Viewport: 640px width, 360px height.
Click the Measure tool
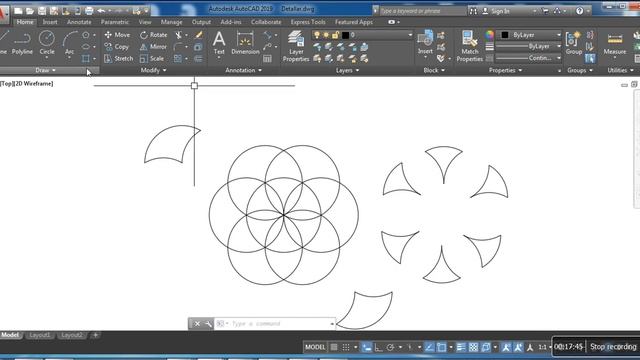click(614, 44)
